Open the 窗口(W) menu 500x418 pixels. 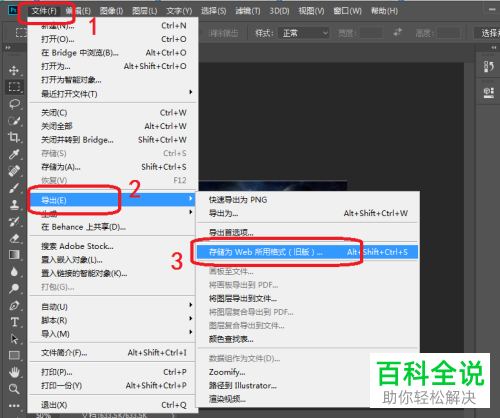coord(347,11)
